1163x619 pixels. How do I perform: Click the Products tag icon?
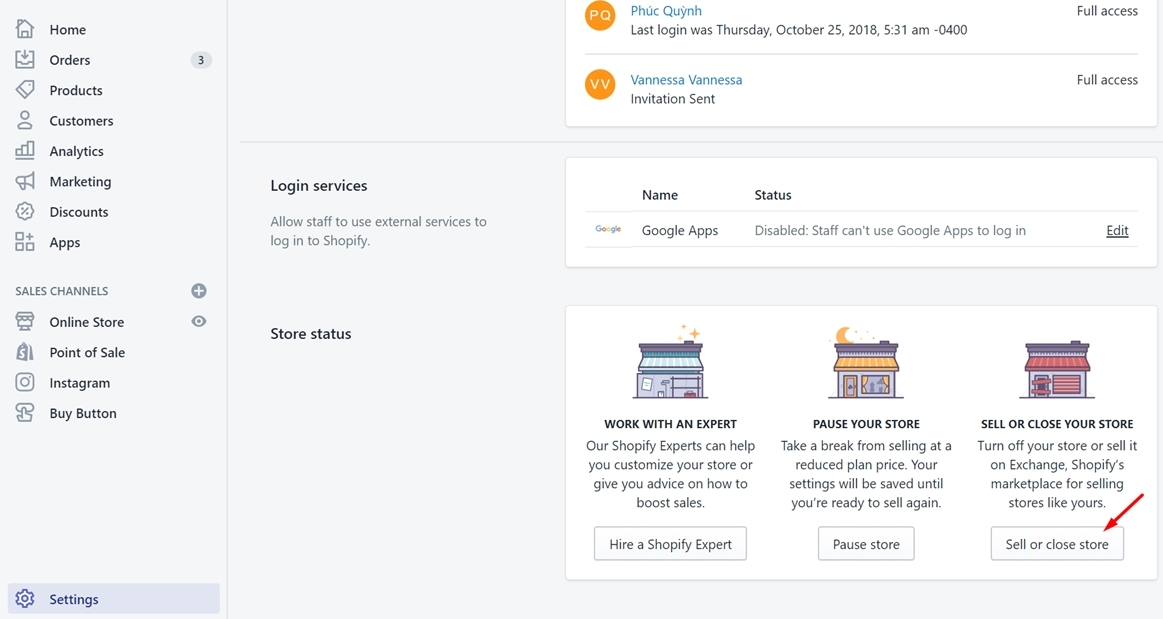25,90
